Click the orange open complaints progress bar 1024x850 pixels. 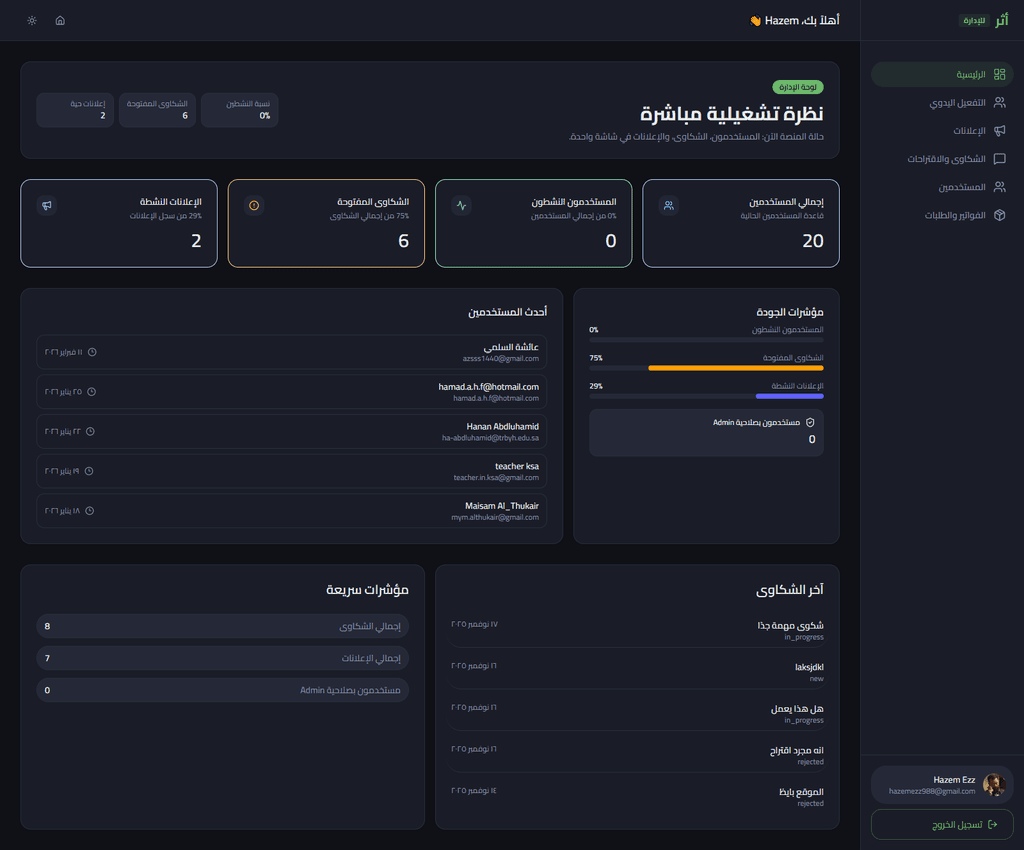(735, 368)
